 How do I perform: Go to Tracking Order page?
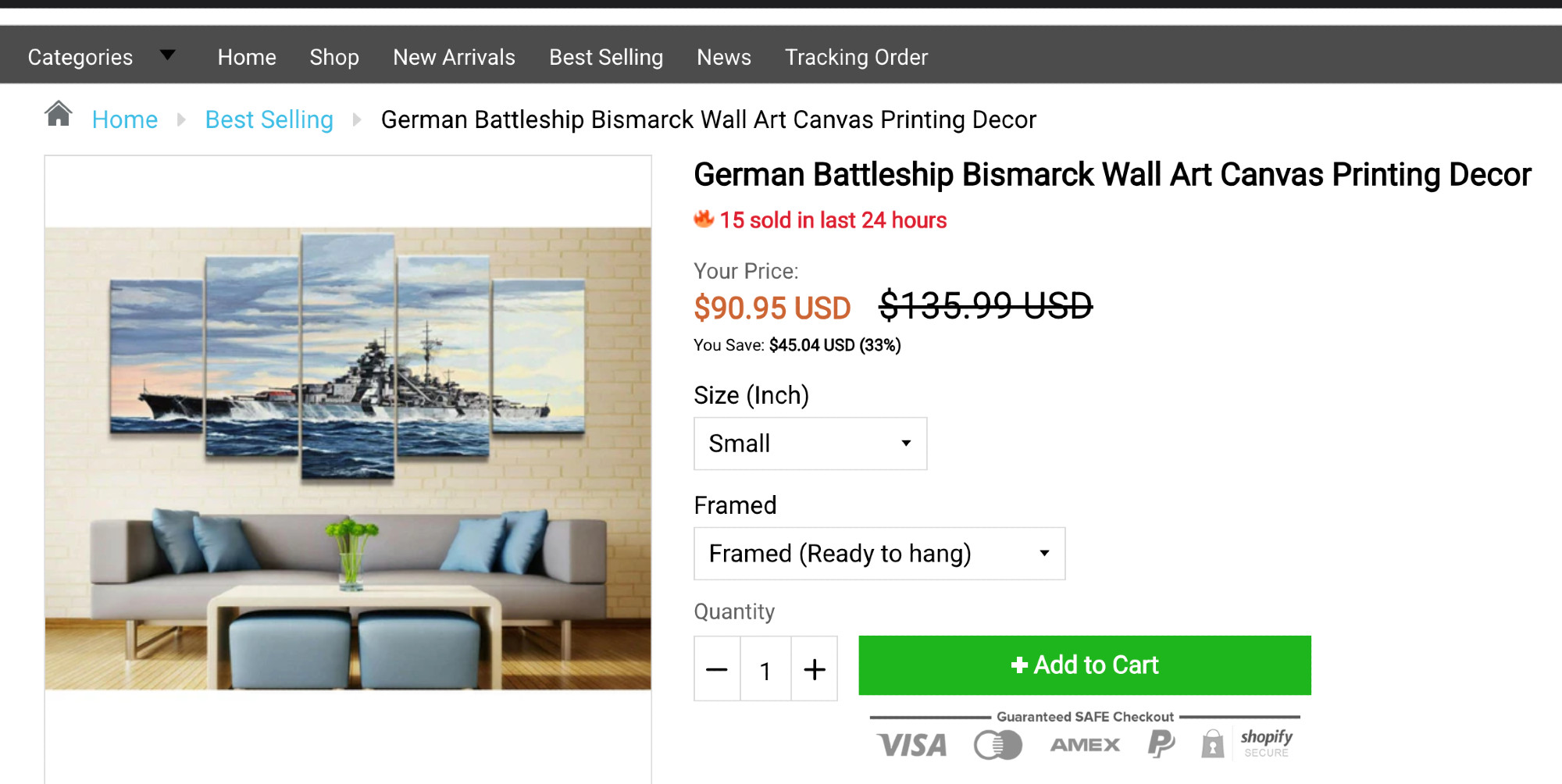(x=856, y=57)
